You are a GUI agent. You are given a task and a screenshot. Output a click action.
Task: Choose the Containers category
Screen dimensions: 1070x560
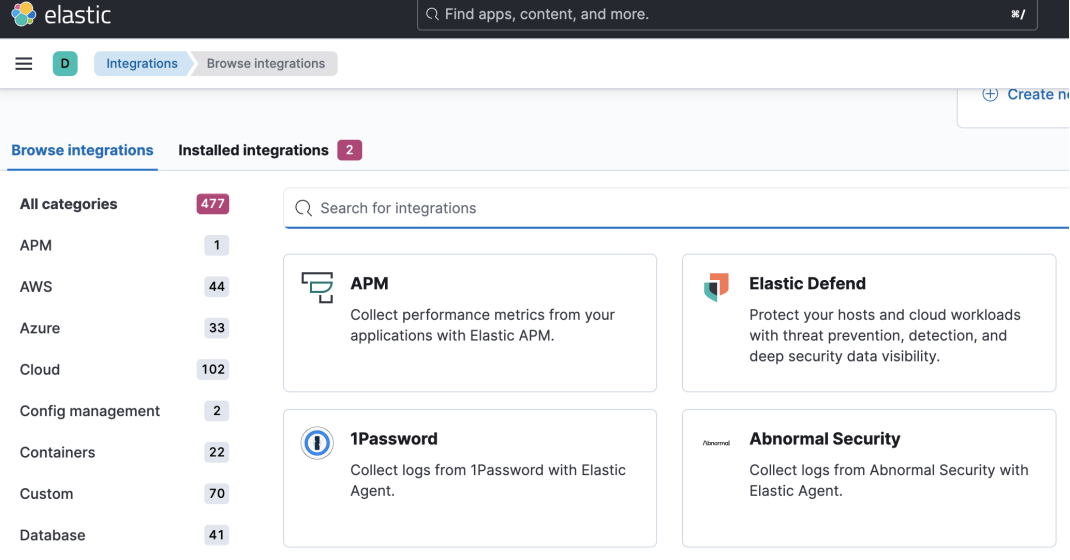tap(57, 453)
